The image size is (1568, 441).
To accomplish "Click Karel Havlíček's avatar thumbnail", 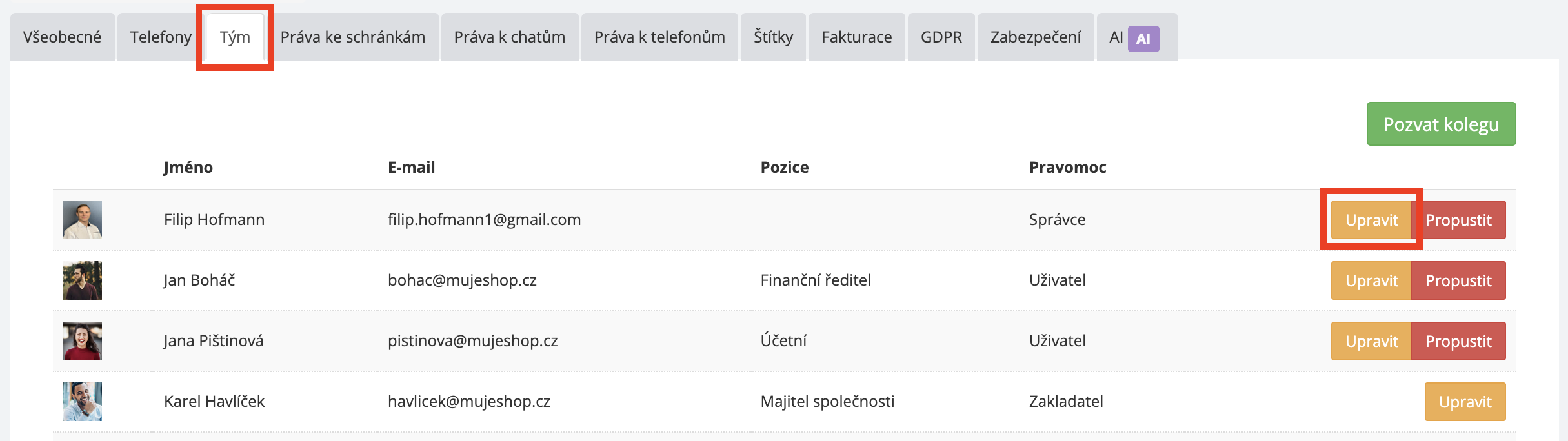I will [x=83, y=402].
